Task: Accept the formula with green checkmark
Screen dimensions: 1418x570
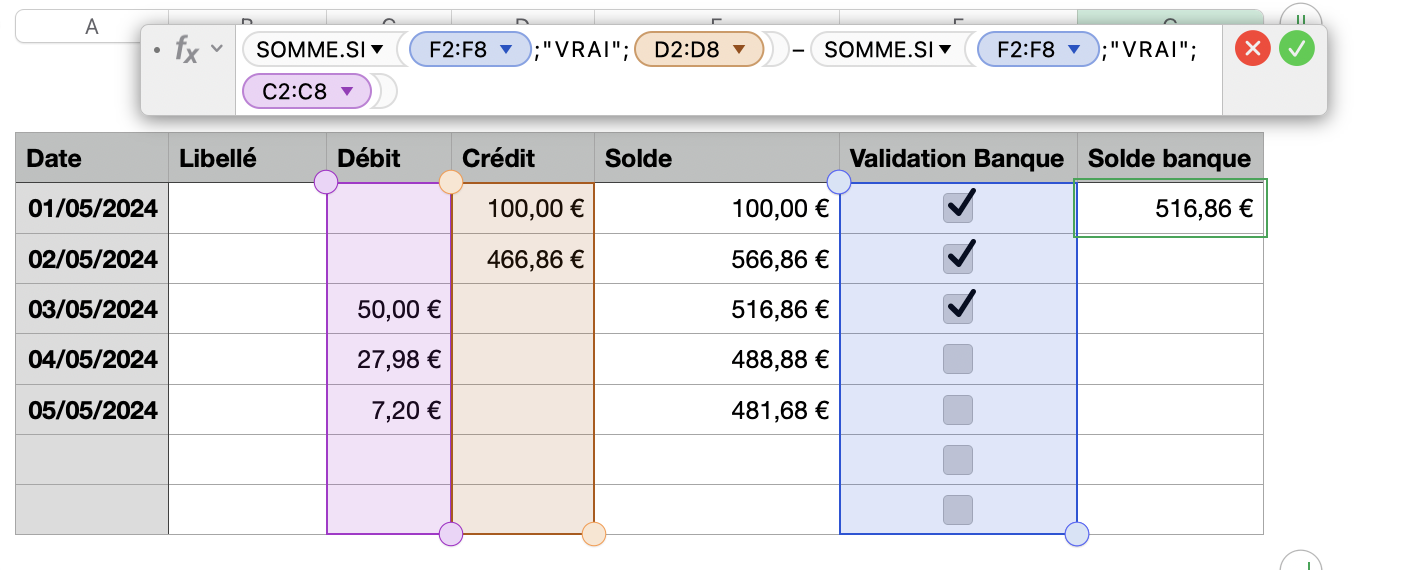Action: click(1296, 48)
